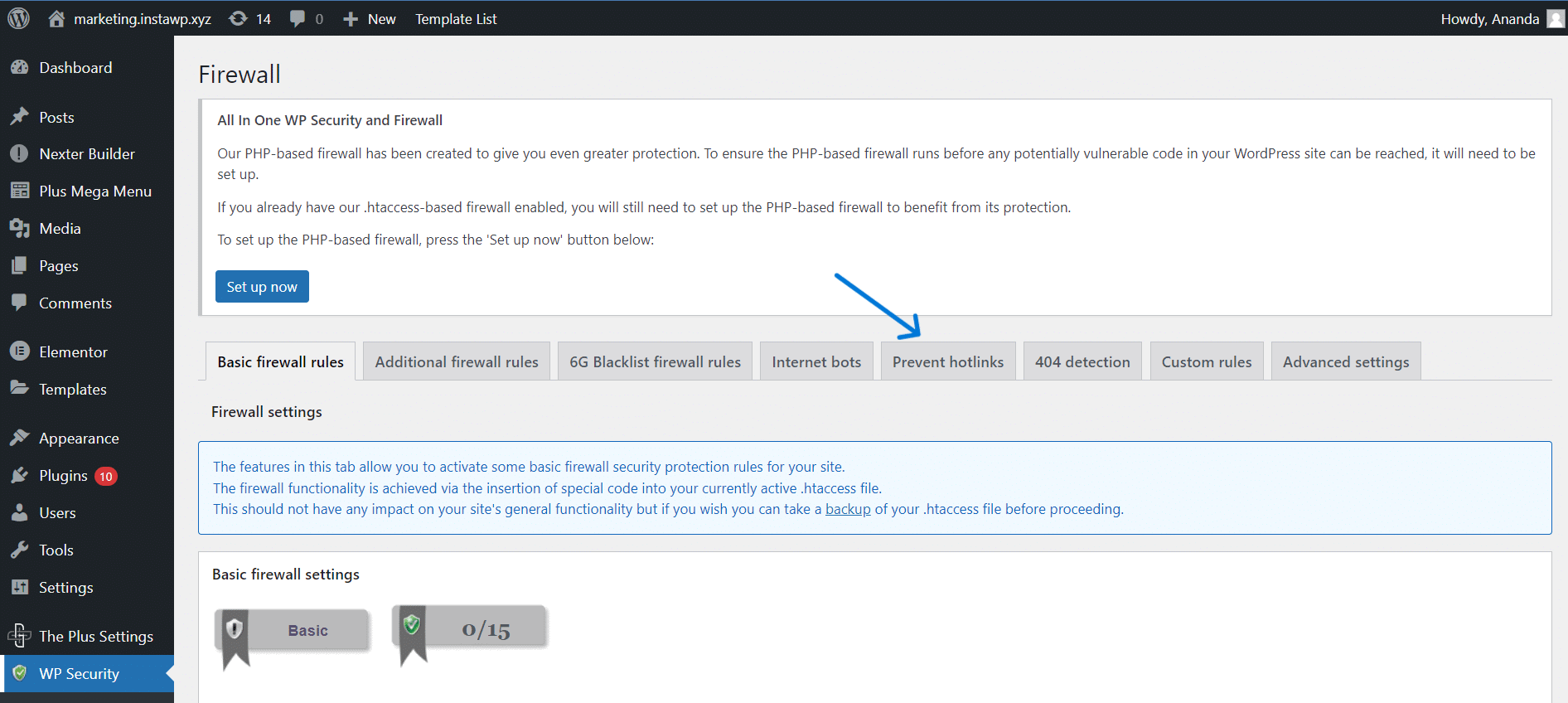Open the Media library icon
This screenshot has width=1568, height=703.
[x=20, y=229]
